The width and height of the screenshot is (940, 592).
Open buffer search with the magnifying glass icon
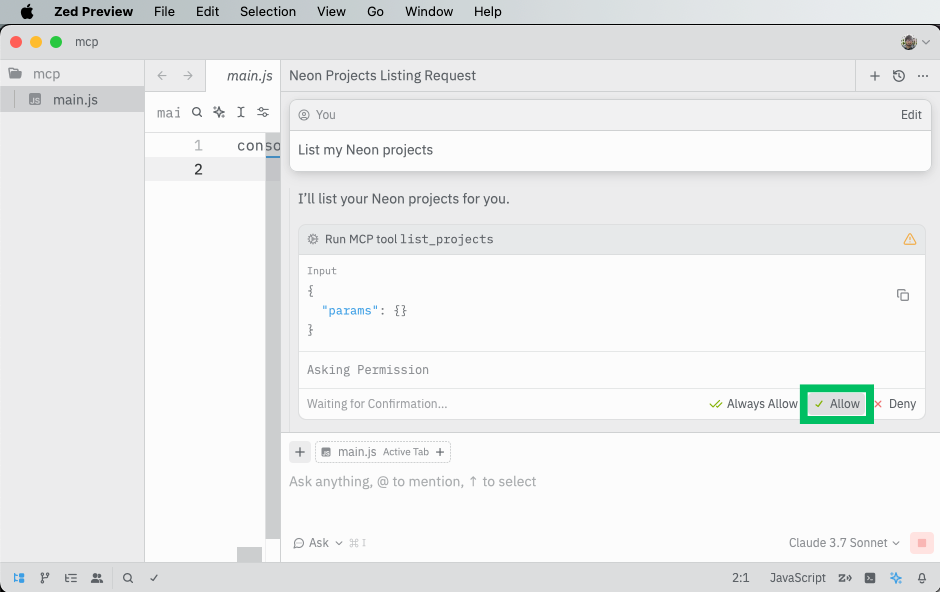coord(196,112)
